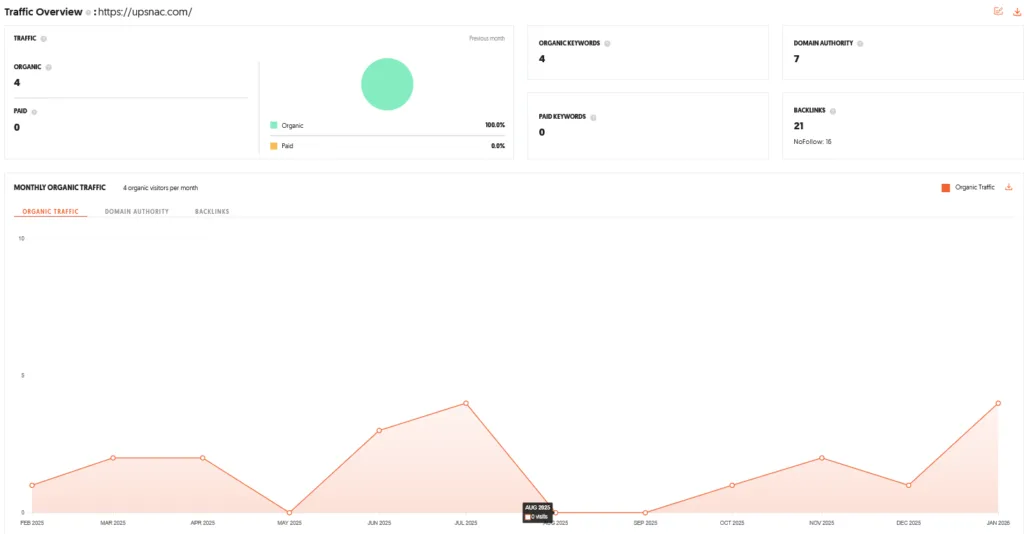Click the https://upsnac.com/ URL in title

point(145,12)
